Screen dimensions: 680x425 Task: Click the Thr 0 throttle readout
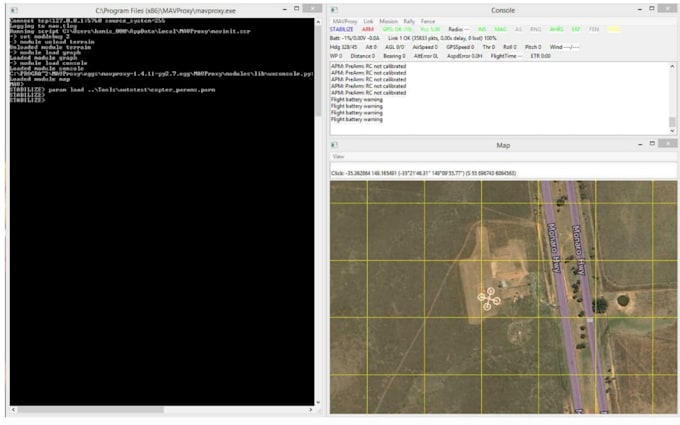pos(488,47)
